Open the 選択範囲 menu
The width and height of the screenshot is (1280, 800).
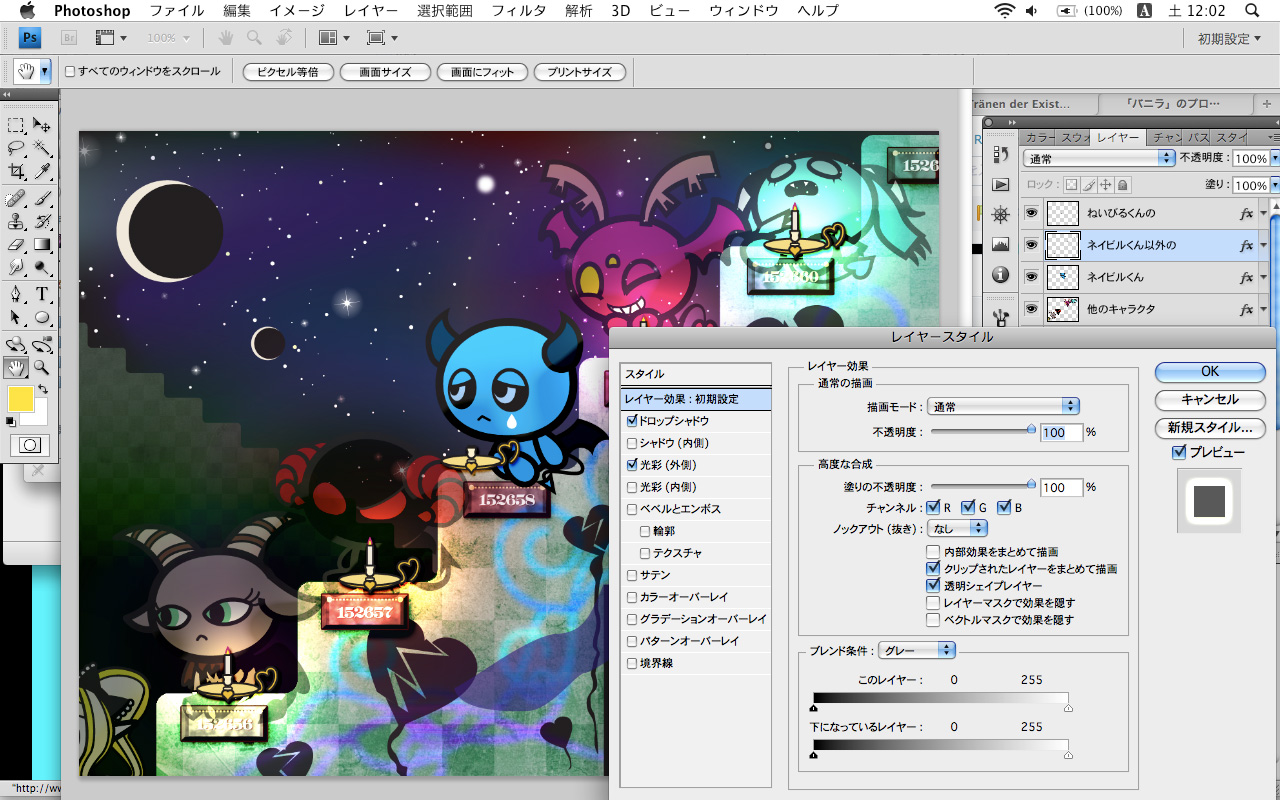pyautogui.click(x=445, y=11)
